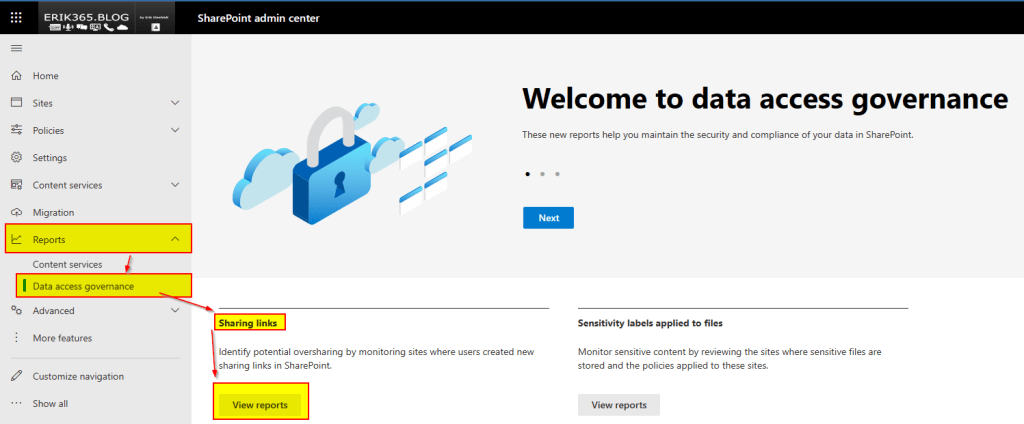Expand the Policies chevron
This screenshot has width=1024, height=424.
[175, 130]
